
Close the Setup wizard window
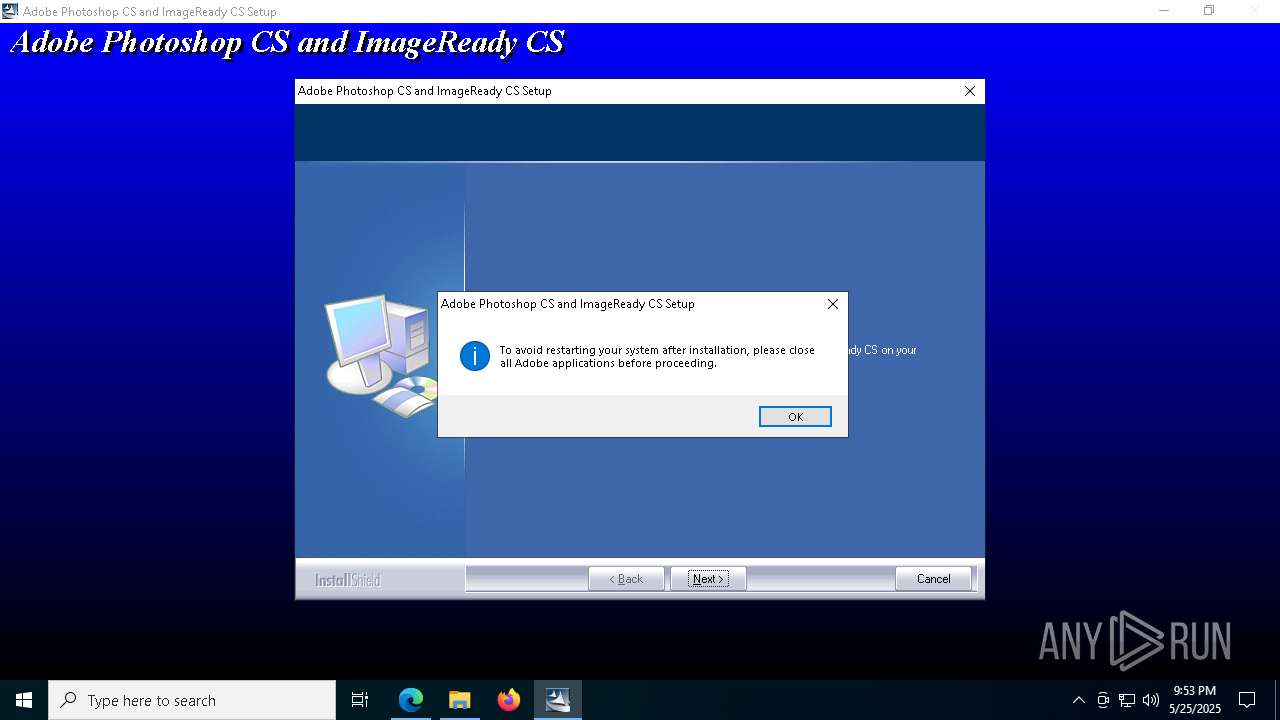(x=969, y=91)
